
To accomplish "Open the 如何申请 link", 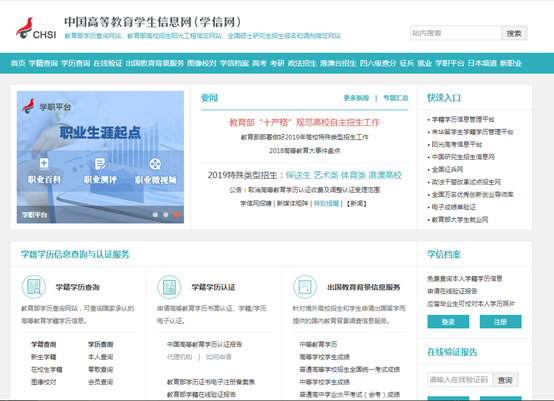I will tap(219, 357).
